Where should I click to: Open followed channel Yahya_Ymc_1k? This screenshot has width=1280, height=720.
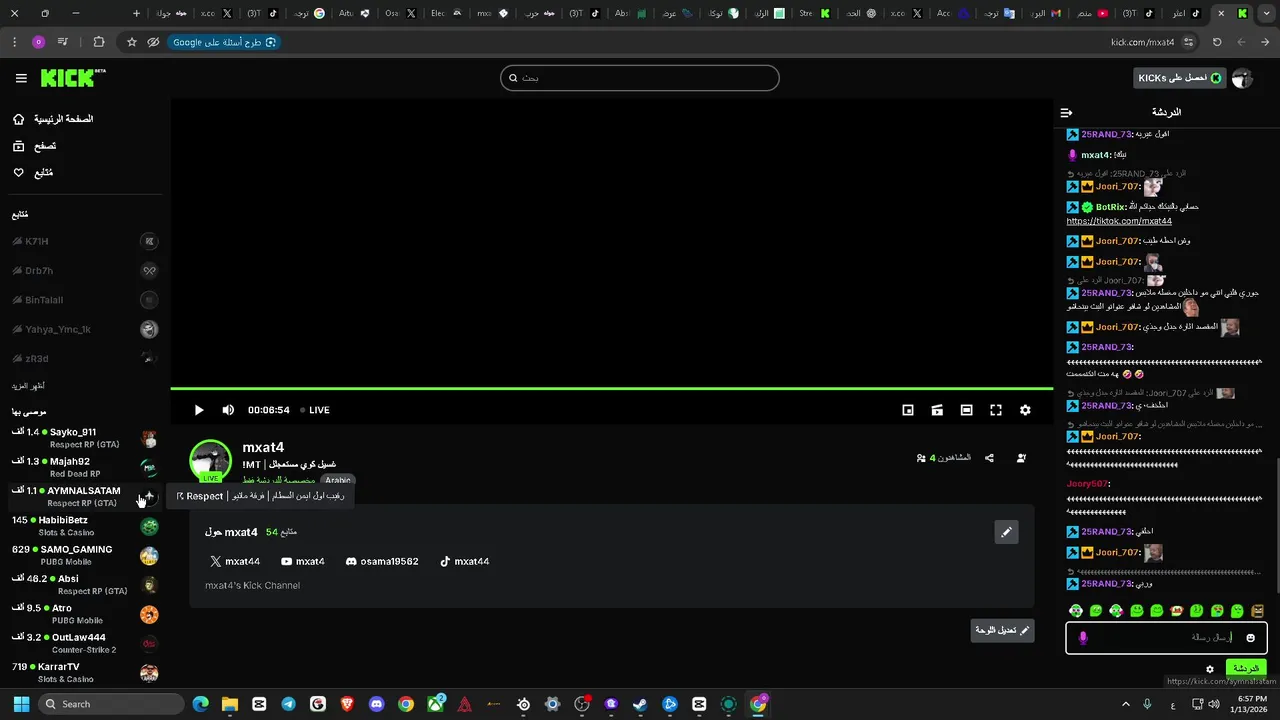tap(85, 329)
